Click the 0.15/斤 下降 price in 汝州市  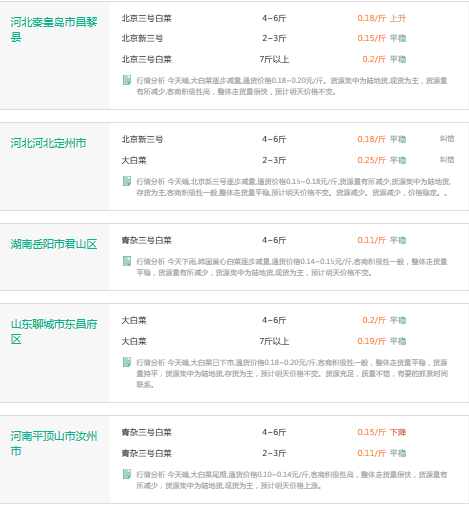click(x=382, y=432)
